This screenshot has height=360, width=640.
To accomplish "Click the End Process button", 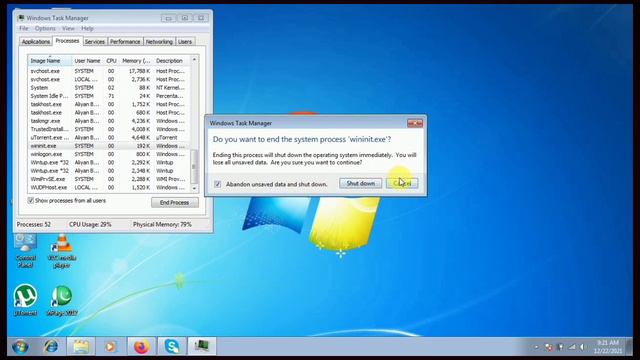I will pyautogui.click(x=175, y=202).
